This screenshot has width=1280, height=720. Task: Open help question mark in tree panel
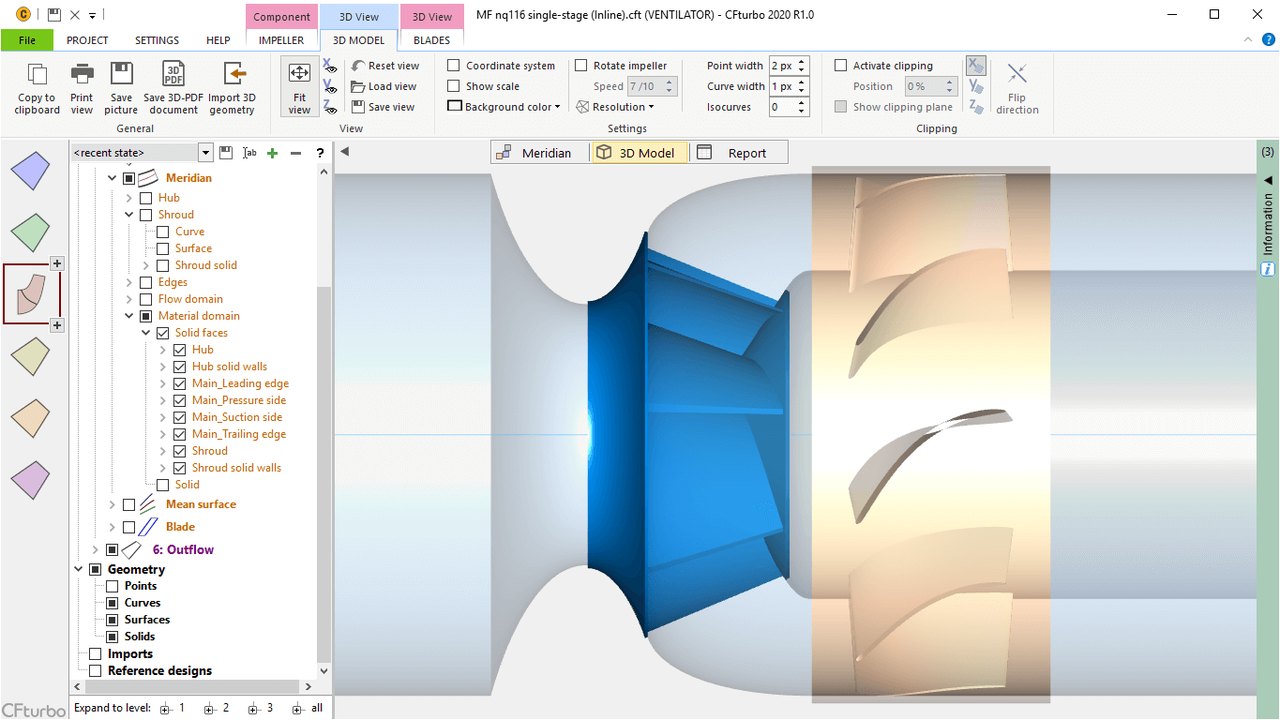point(320,153)
